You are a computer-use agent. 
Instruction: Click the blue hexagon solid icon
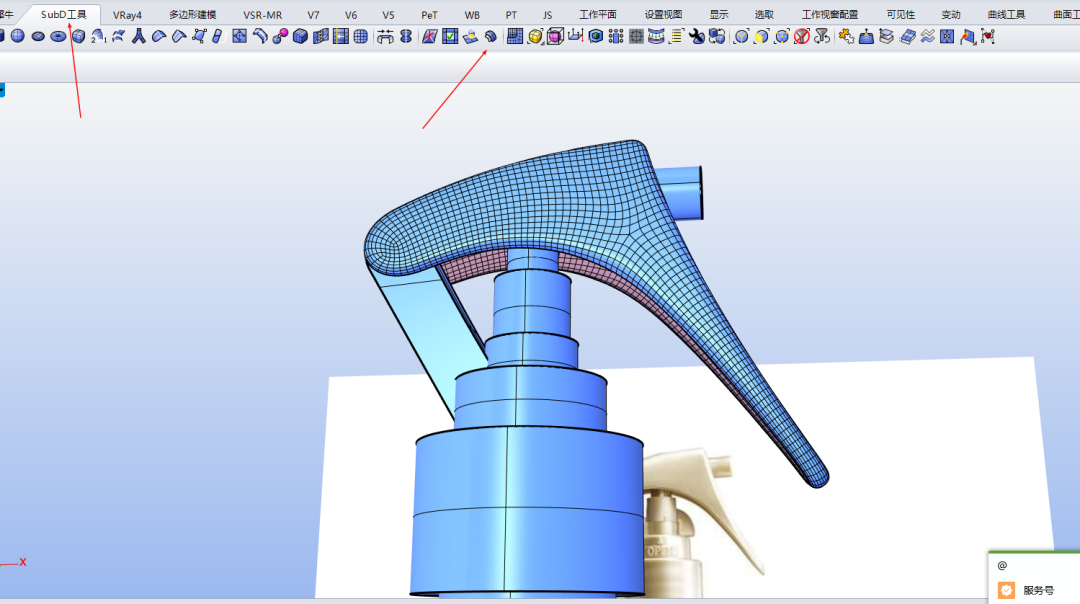[x=596, y=37]
